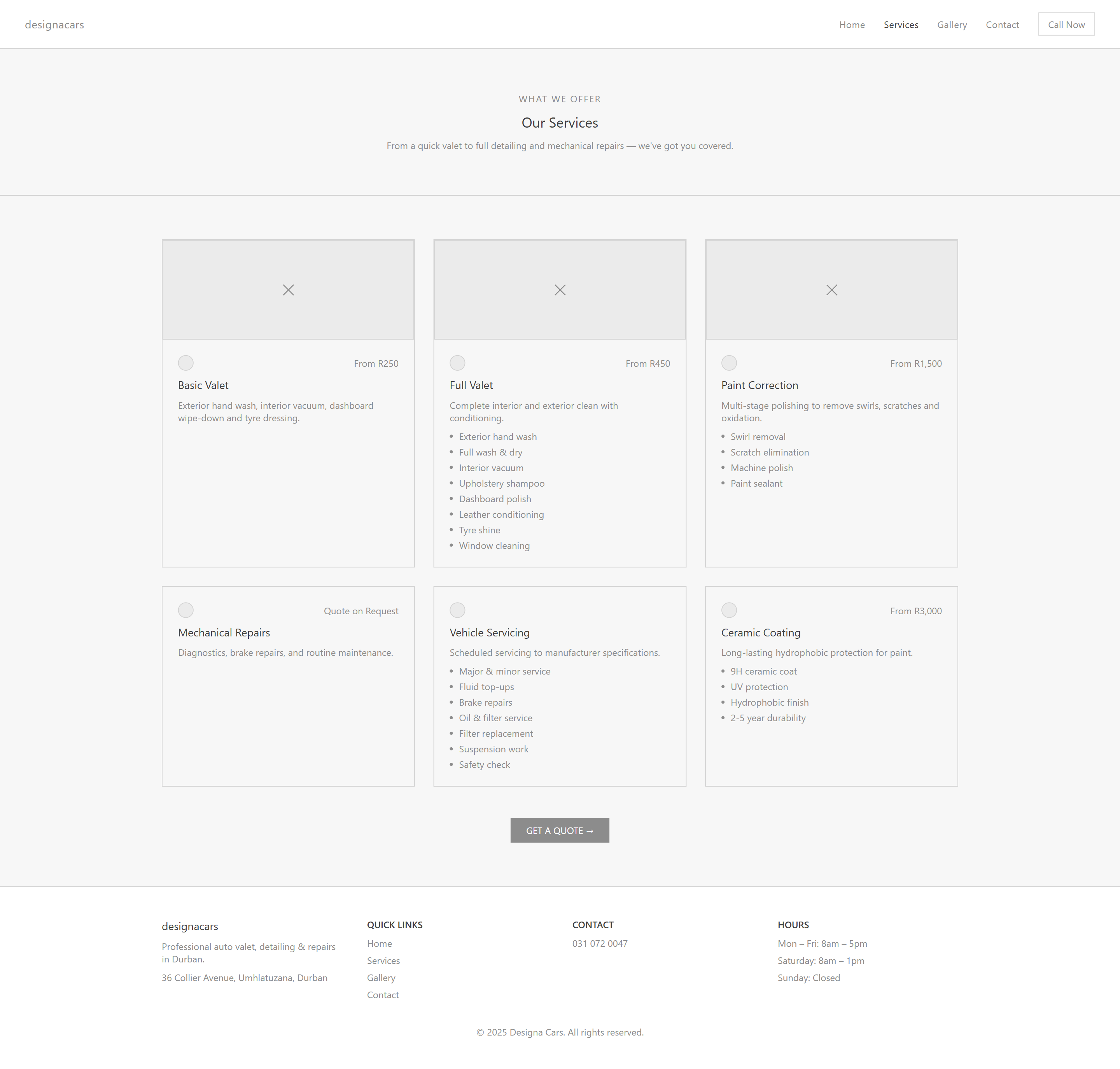The image size is (1120, 1069).
Task: Click the Call Now button
Action: [1066, 25]
